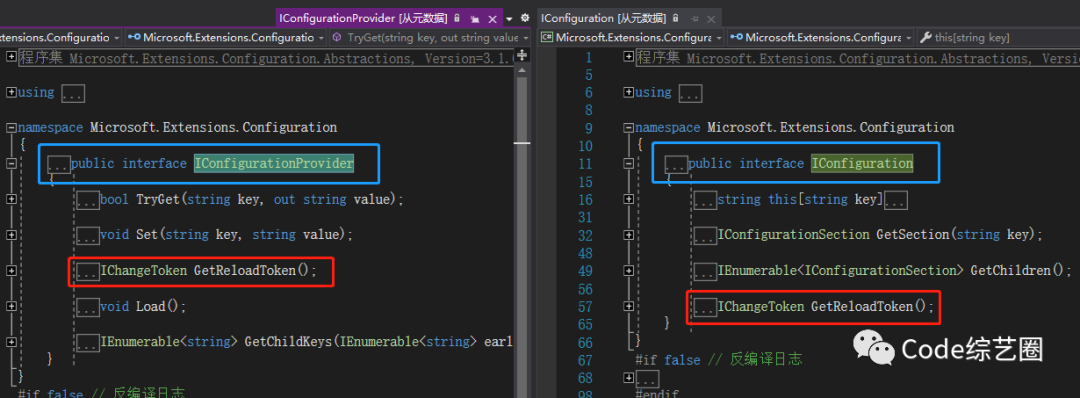
Task: Click collapsed ellipsis box after left using
Action: (x=72, y=93)
